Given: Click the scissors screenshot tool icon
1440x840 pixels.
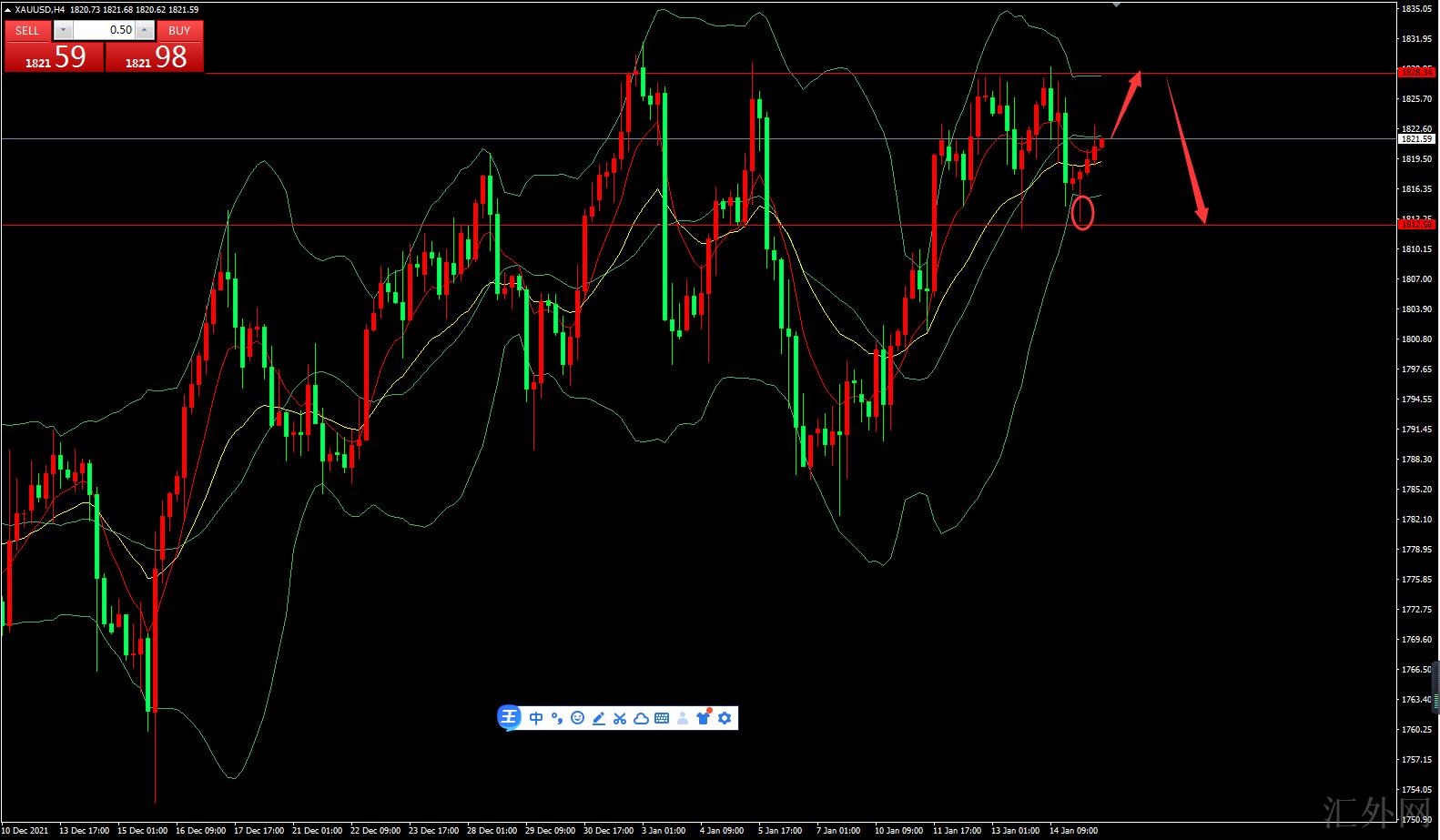Looking at the screenshot, I should coord(620,718).
